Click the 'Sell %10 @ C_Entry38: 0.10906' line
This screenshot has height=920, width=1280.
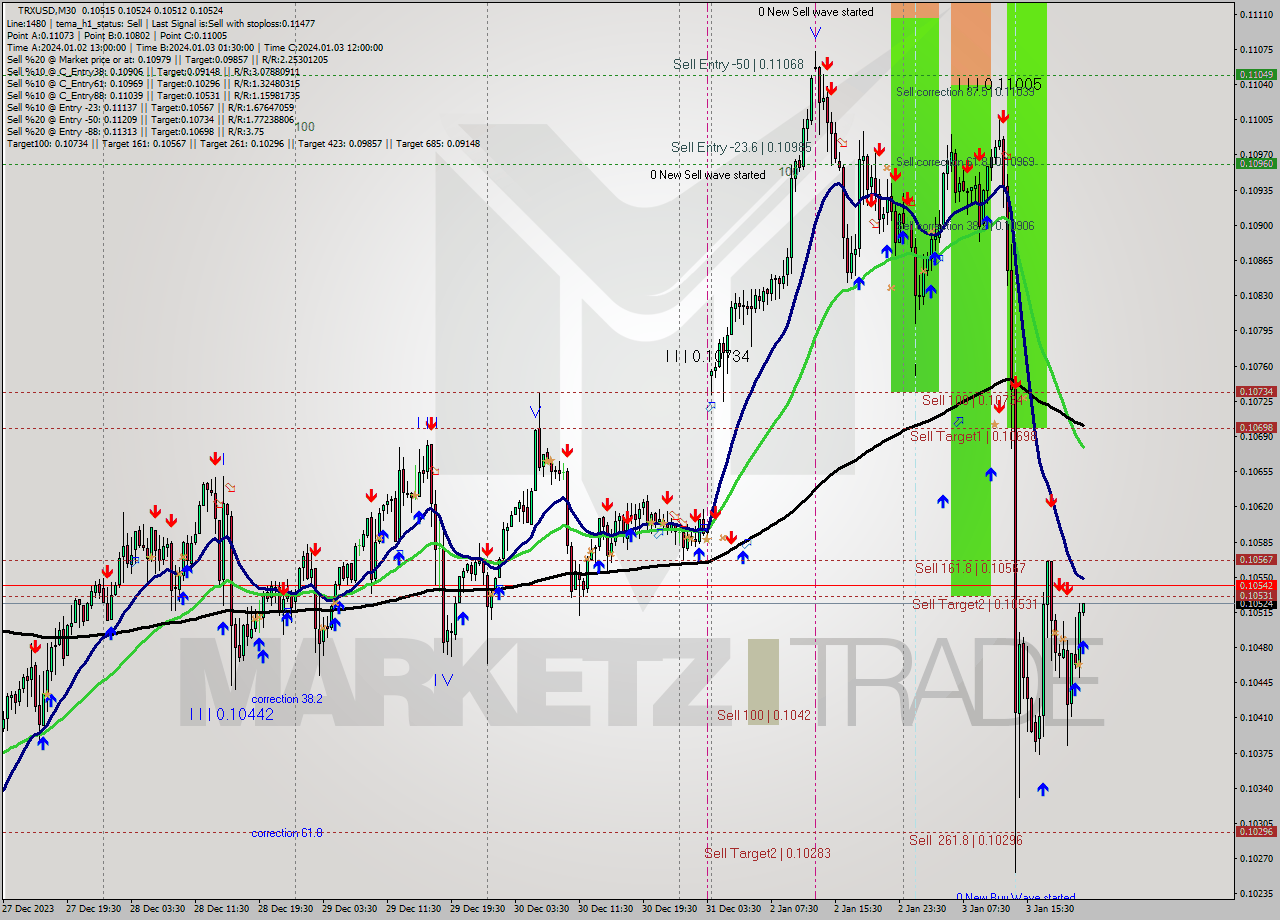click(153, 72)
